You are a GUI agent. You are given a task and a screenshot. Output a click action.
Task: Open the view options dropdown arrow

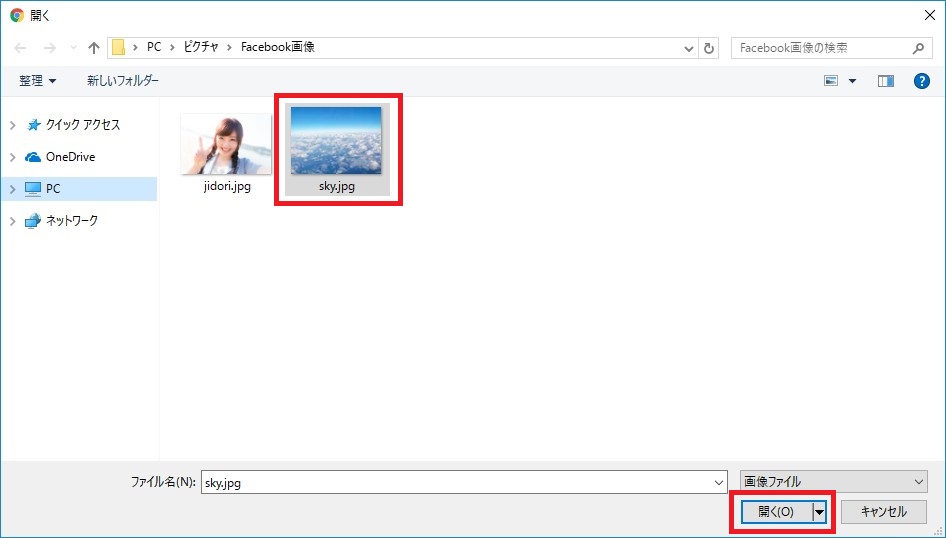point(852,81)
